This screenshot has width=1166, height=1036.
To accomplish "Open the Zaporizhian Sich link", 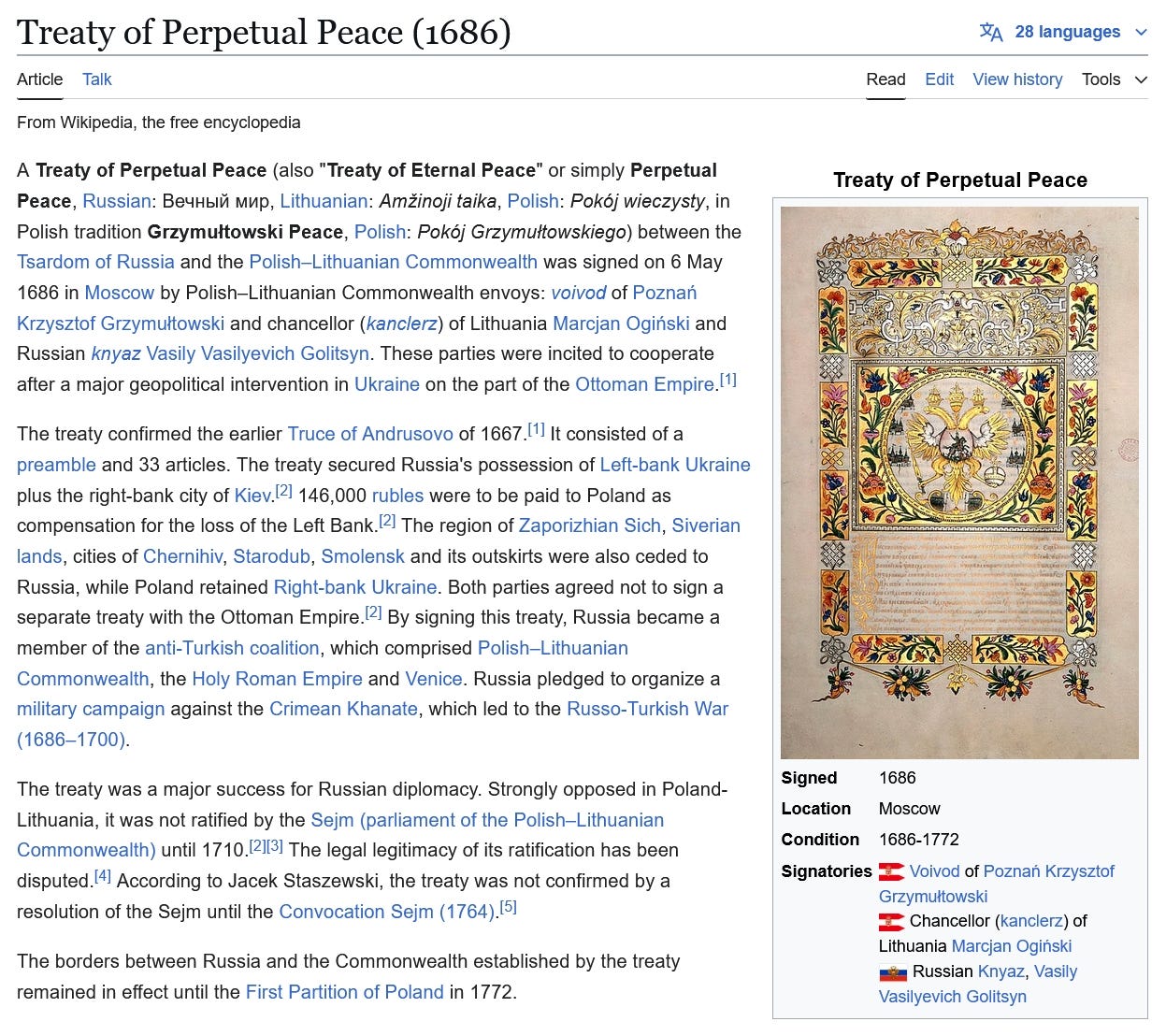I will click(x=590, y=525).
